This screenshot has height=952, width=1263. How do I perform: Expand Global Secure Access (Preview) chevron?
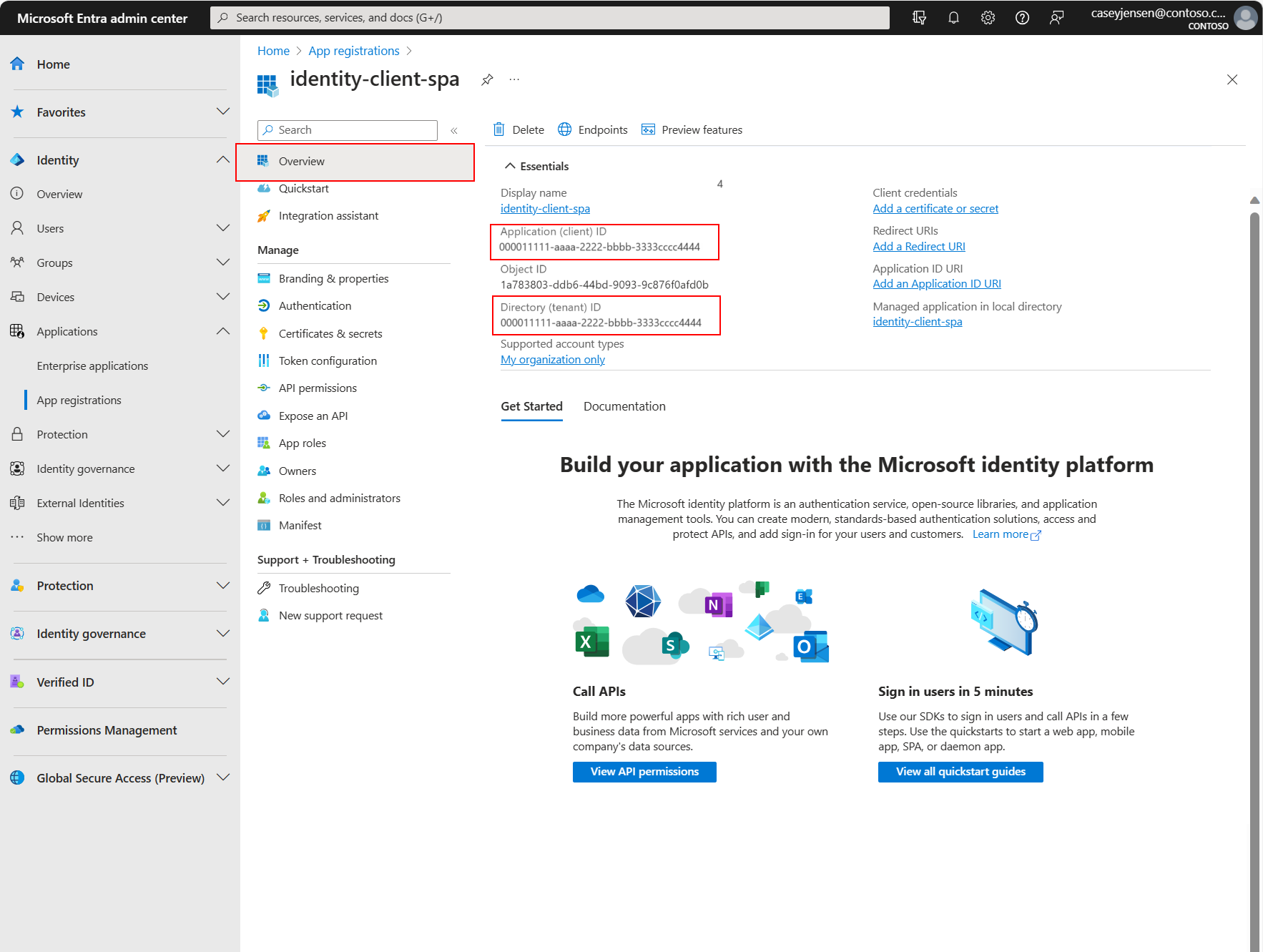(223, 777)
